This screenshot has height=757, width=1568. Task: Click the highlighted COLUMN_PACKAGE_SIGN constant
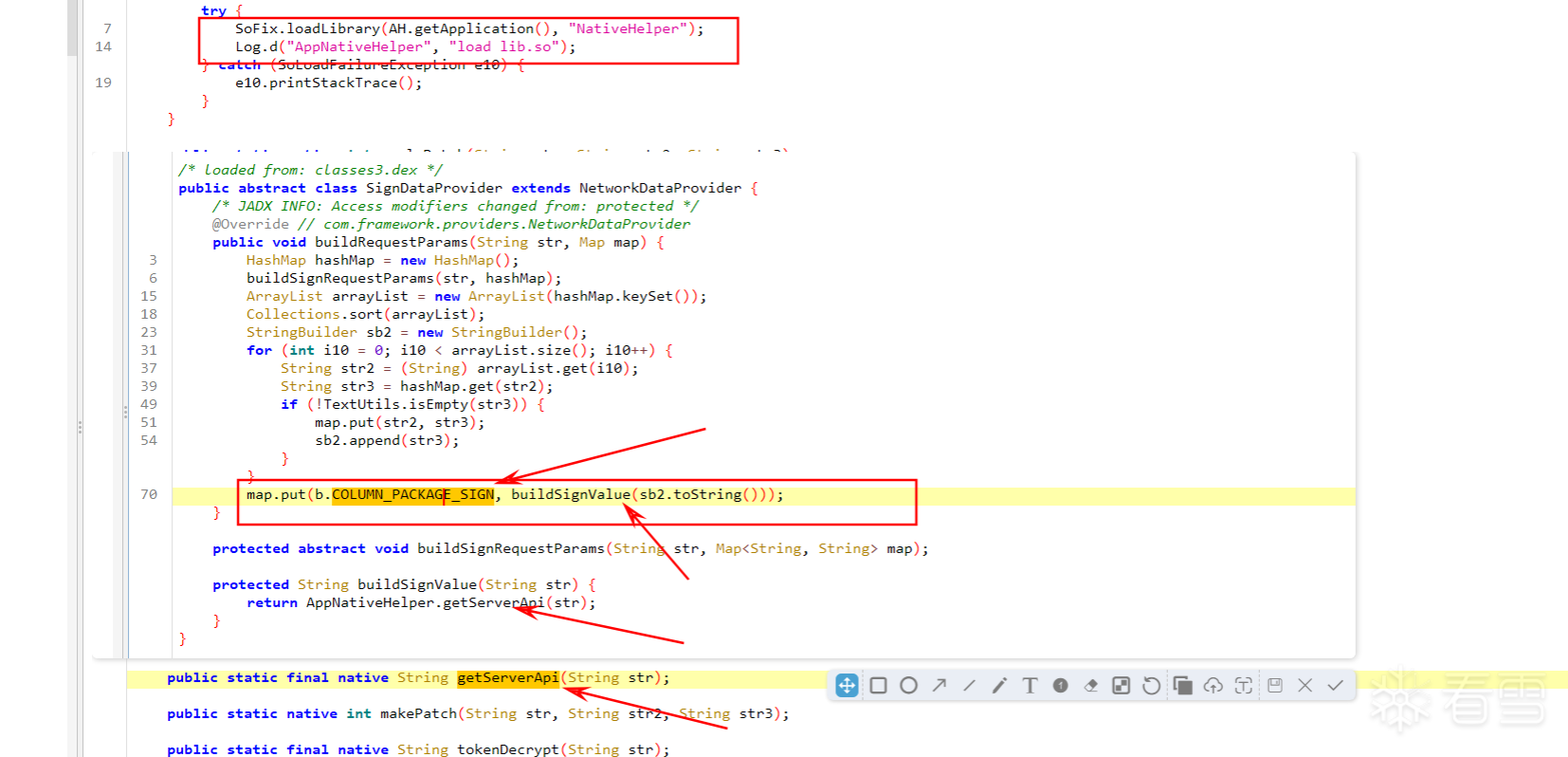pyautogui.click(x=412, y=494)
